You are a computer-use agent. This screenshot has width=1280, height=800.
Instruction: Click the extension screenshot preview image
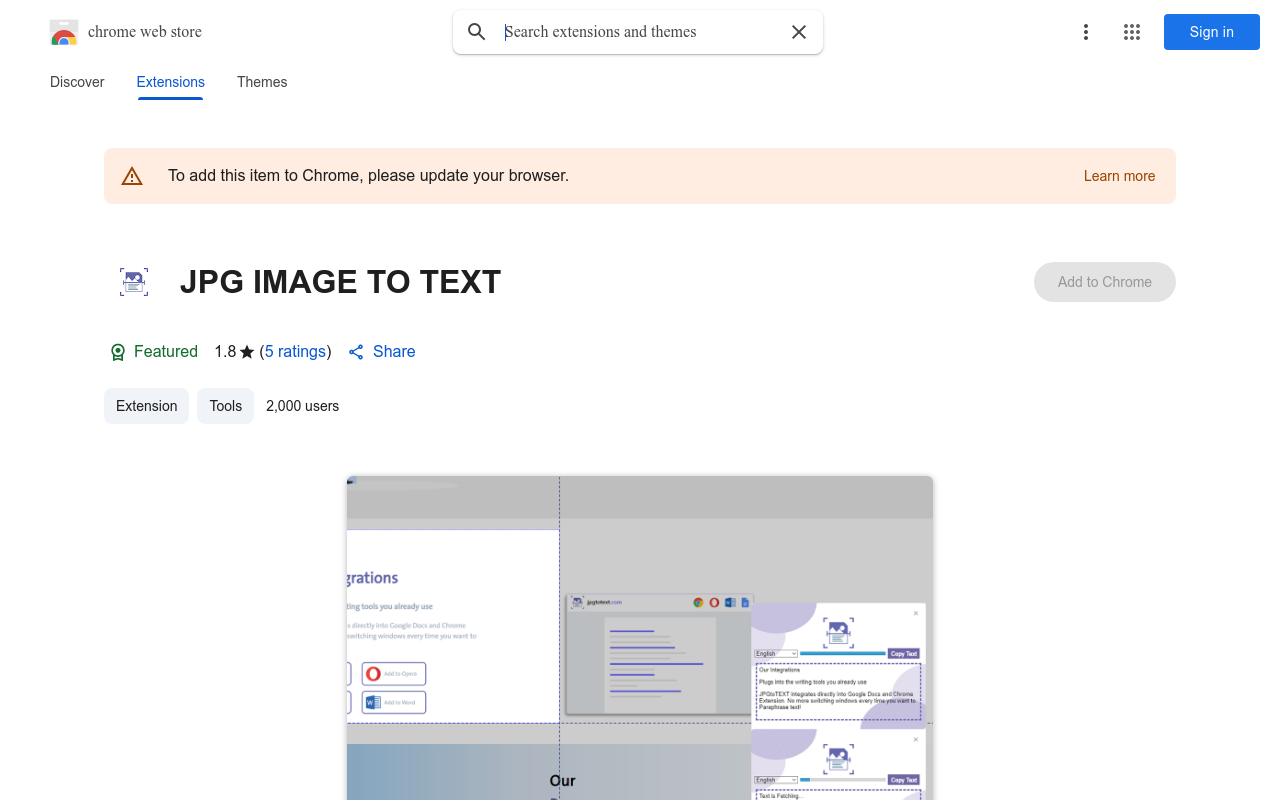tap(640, 638)
